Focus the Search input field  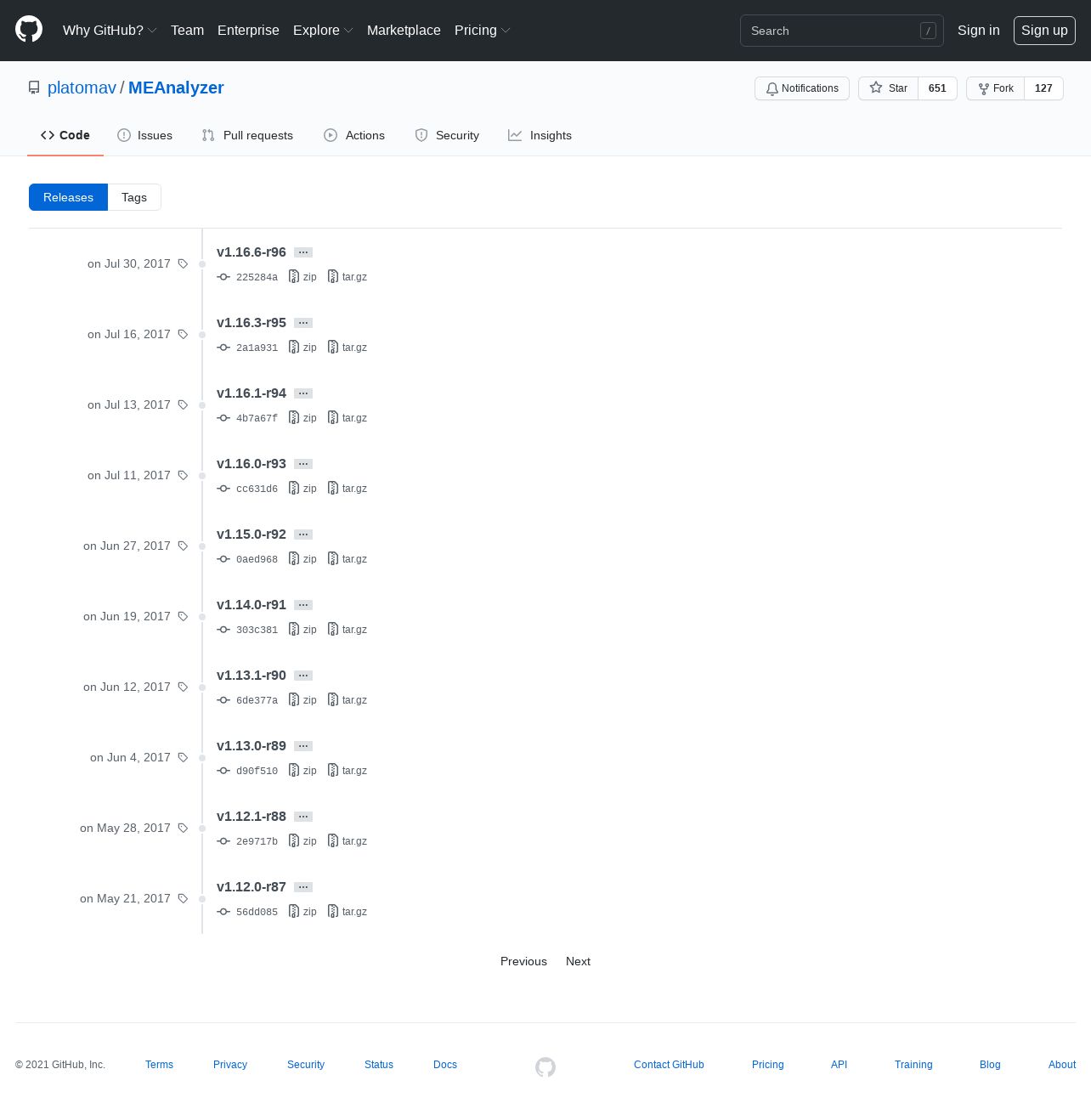click(841, 31)
